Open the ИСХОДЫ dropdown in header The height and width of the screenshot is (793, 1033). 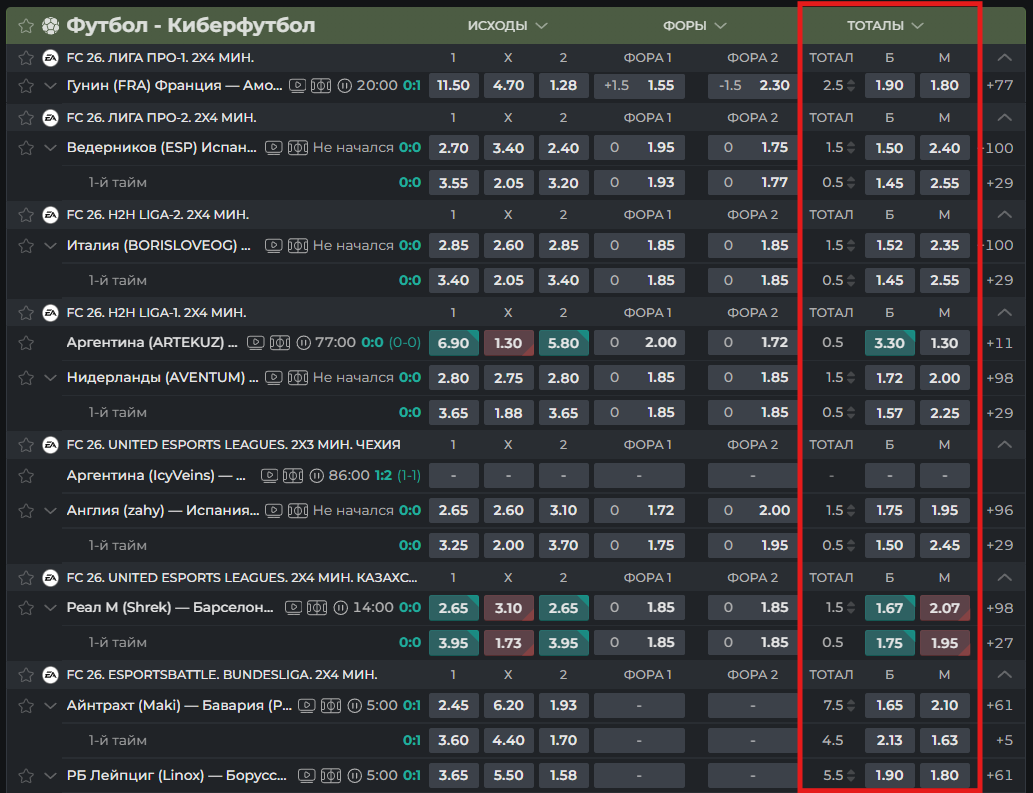pos(508,25)
